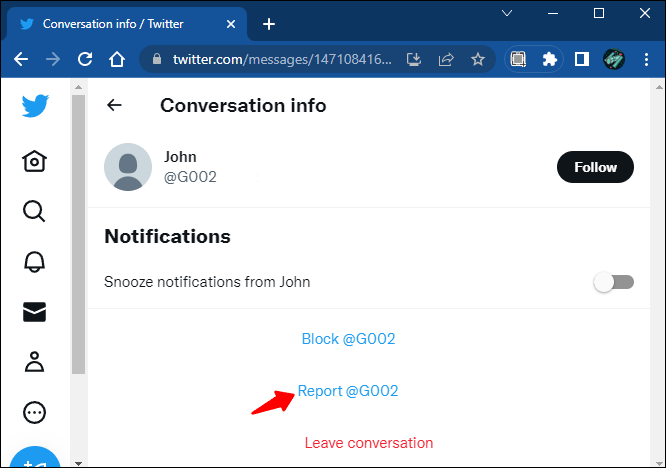Click the blue compose Tweet button
Screen dimensions: 666x468
tap(35, 458)
